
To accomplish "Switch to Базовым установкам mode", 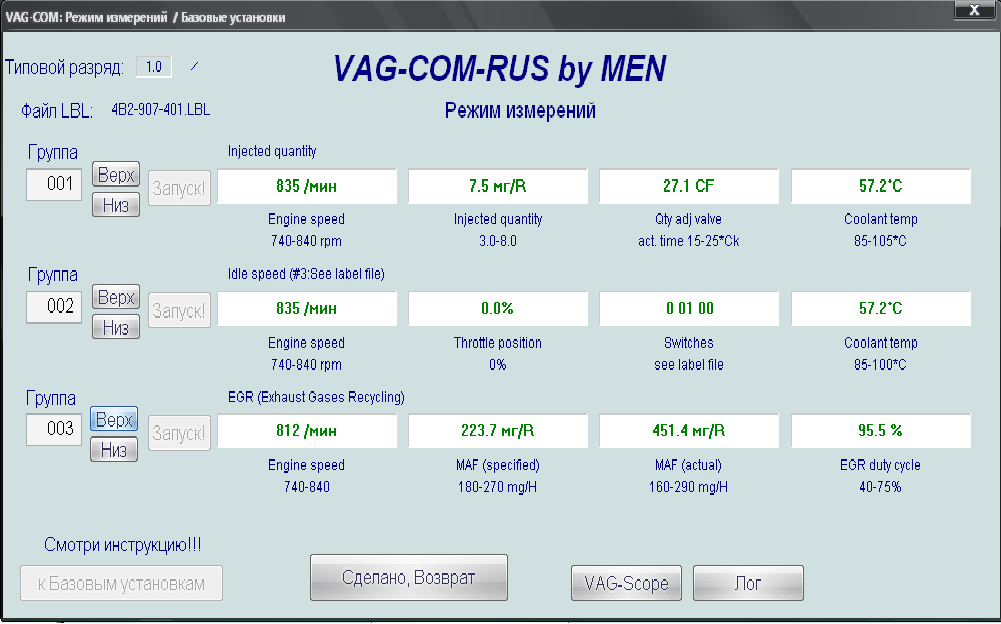I will pyautogui.click(x=121, y=583).
